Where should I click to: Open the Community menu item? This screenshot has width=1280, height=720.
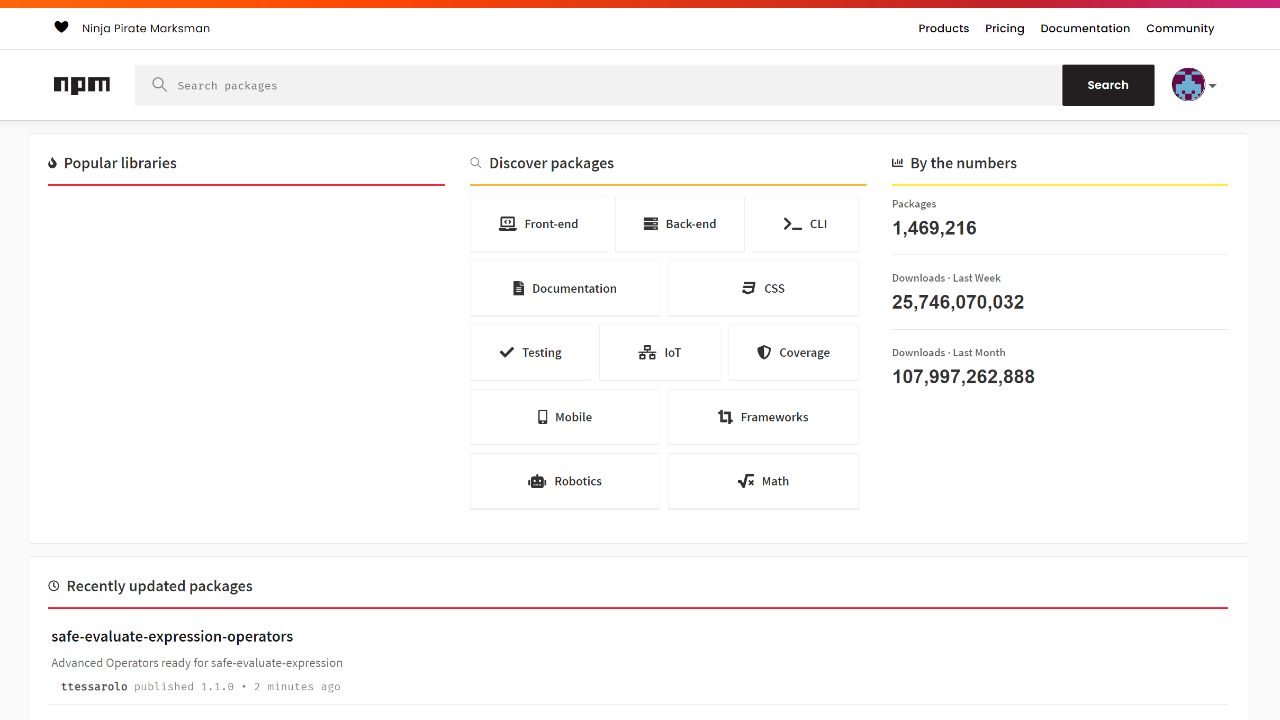point(1180,28)
